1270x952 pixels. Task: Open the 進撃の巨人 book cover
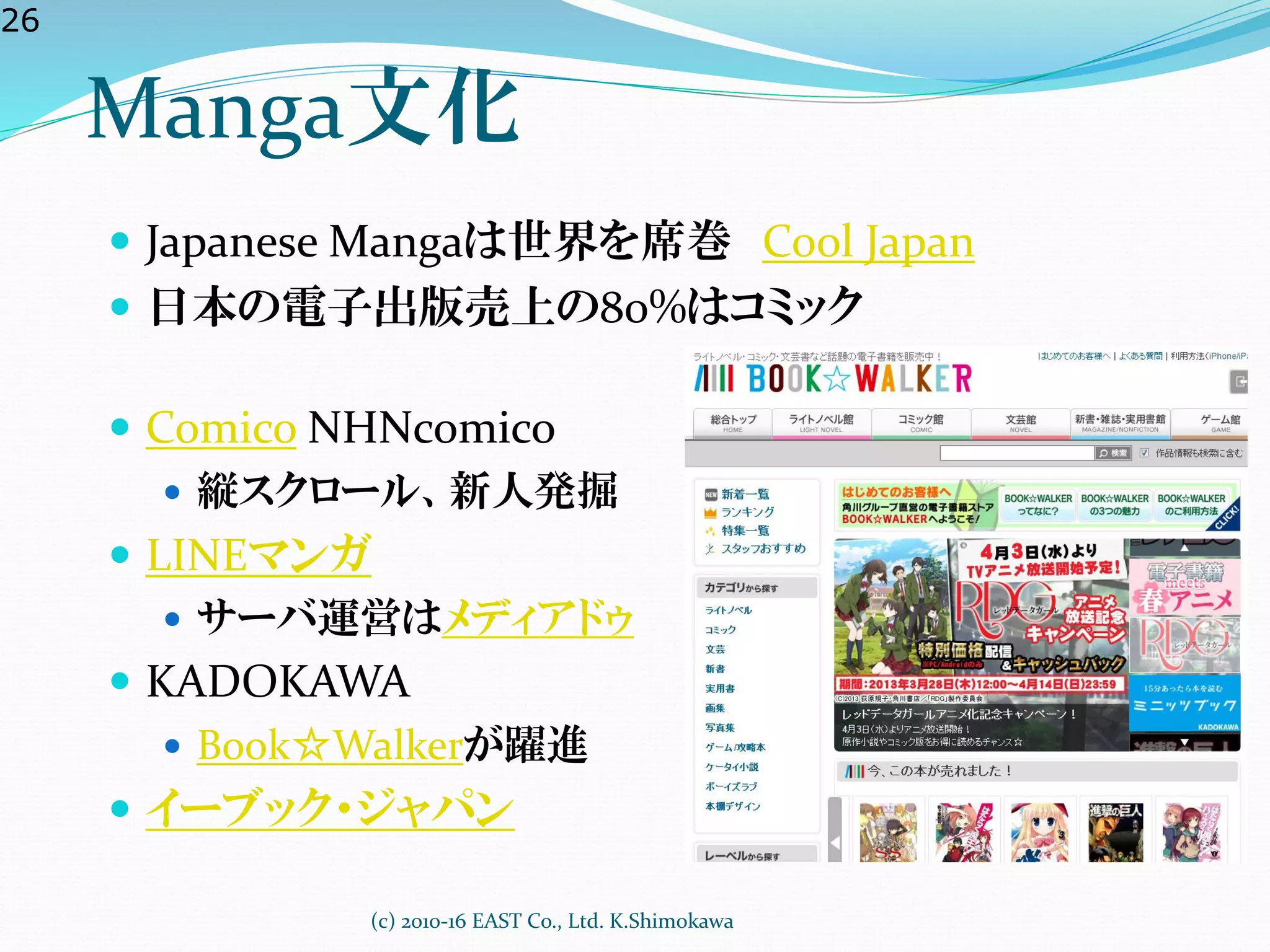pos(1116,832)
